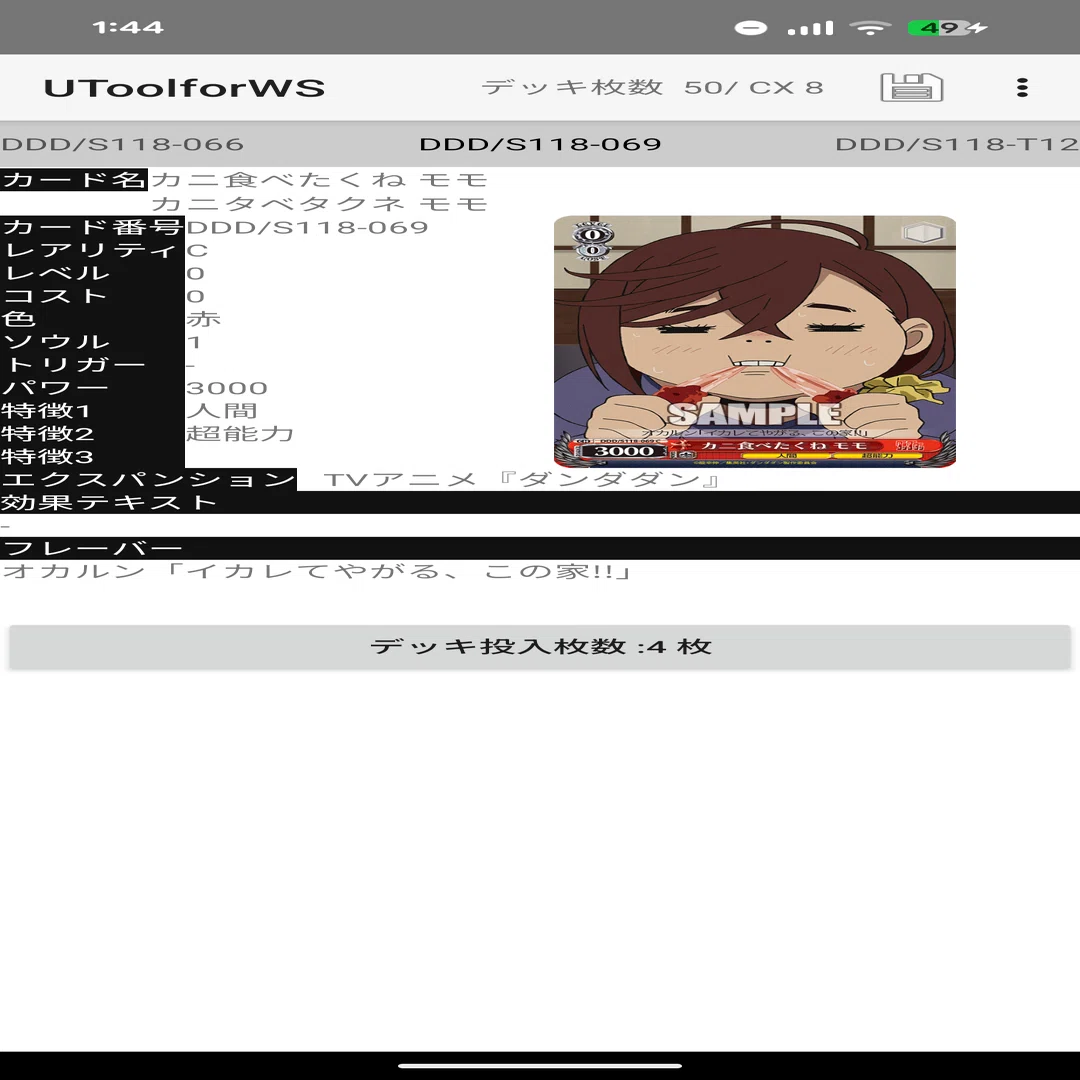Screen dimensions: 1080x1080
Task: Select the DDD/S118-069 tab
Action: [x=540, y=144]
